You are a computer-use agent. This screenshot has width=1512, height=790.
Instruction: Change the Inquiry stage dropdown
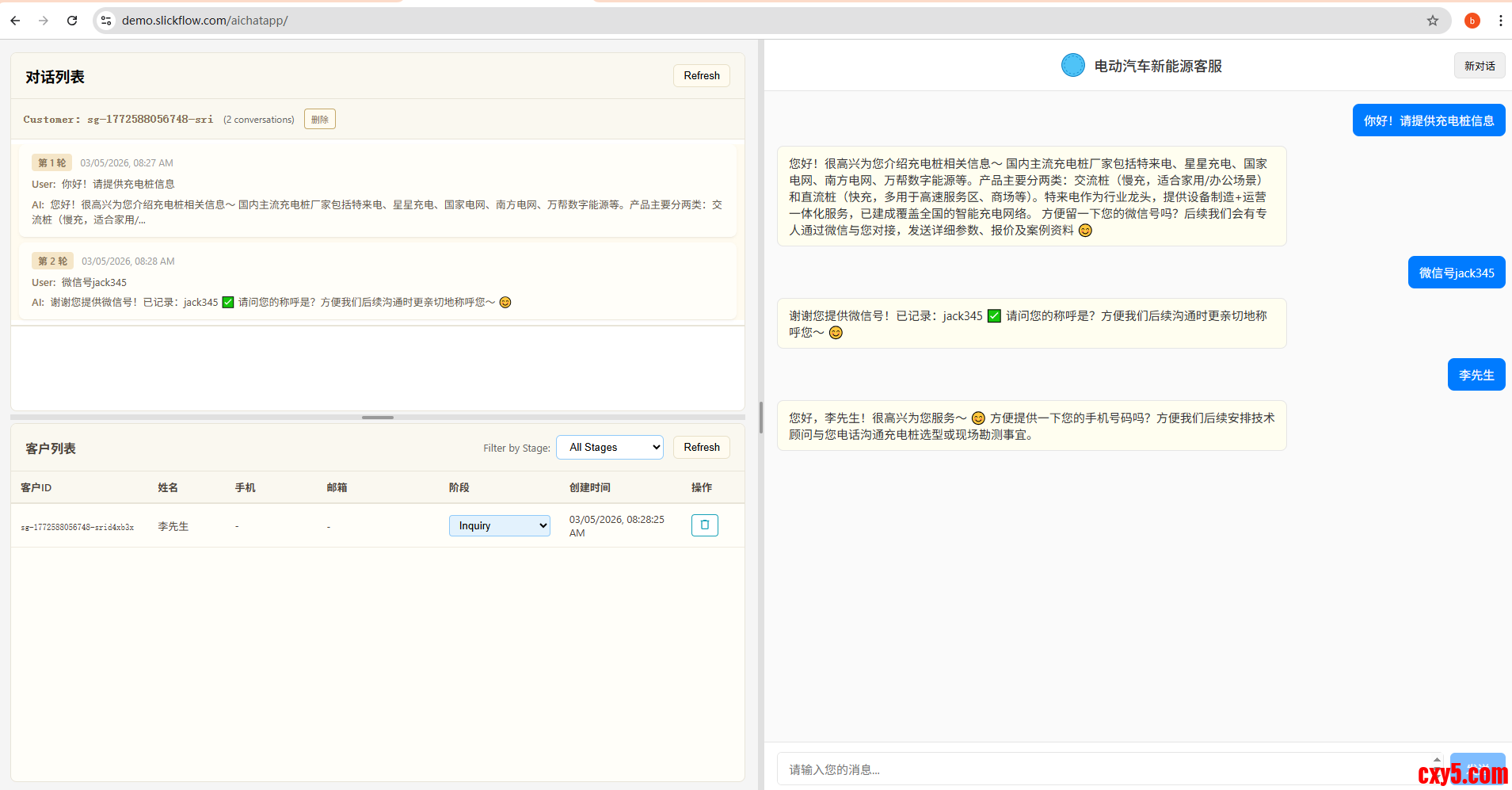point(499,526)
